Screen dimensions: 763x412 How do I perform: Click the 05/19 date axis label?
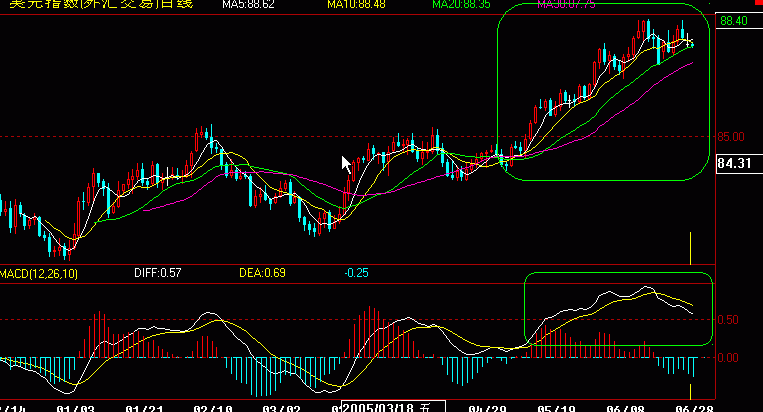(x=556, y=408)
